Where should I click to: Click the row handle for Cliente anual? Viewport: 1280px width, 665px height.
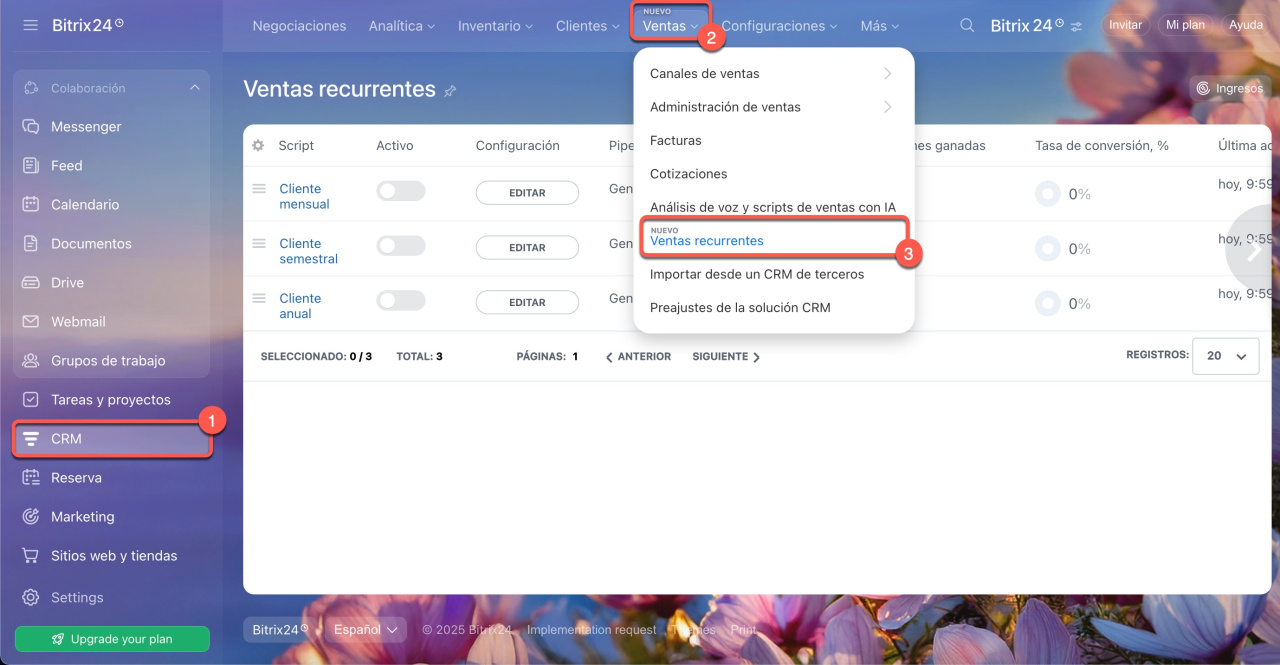tap(258, 298)
